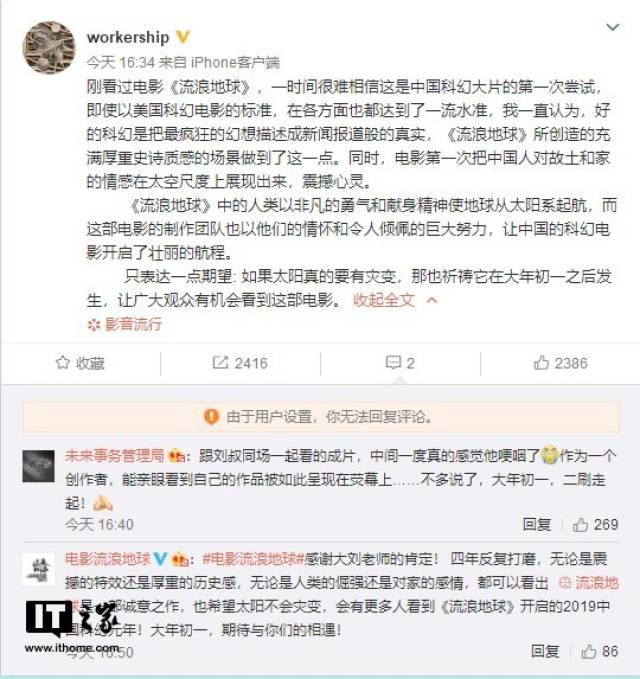Favorite the post with the 收藏 star
640x679 pixels.
click(80, 363)
